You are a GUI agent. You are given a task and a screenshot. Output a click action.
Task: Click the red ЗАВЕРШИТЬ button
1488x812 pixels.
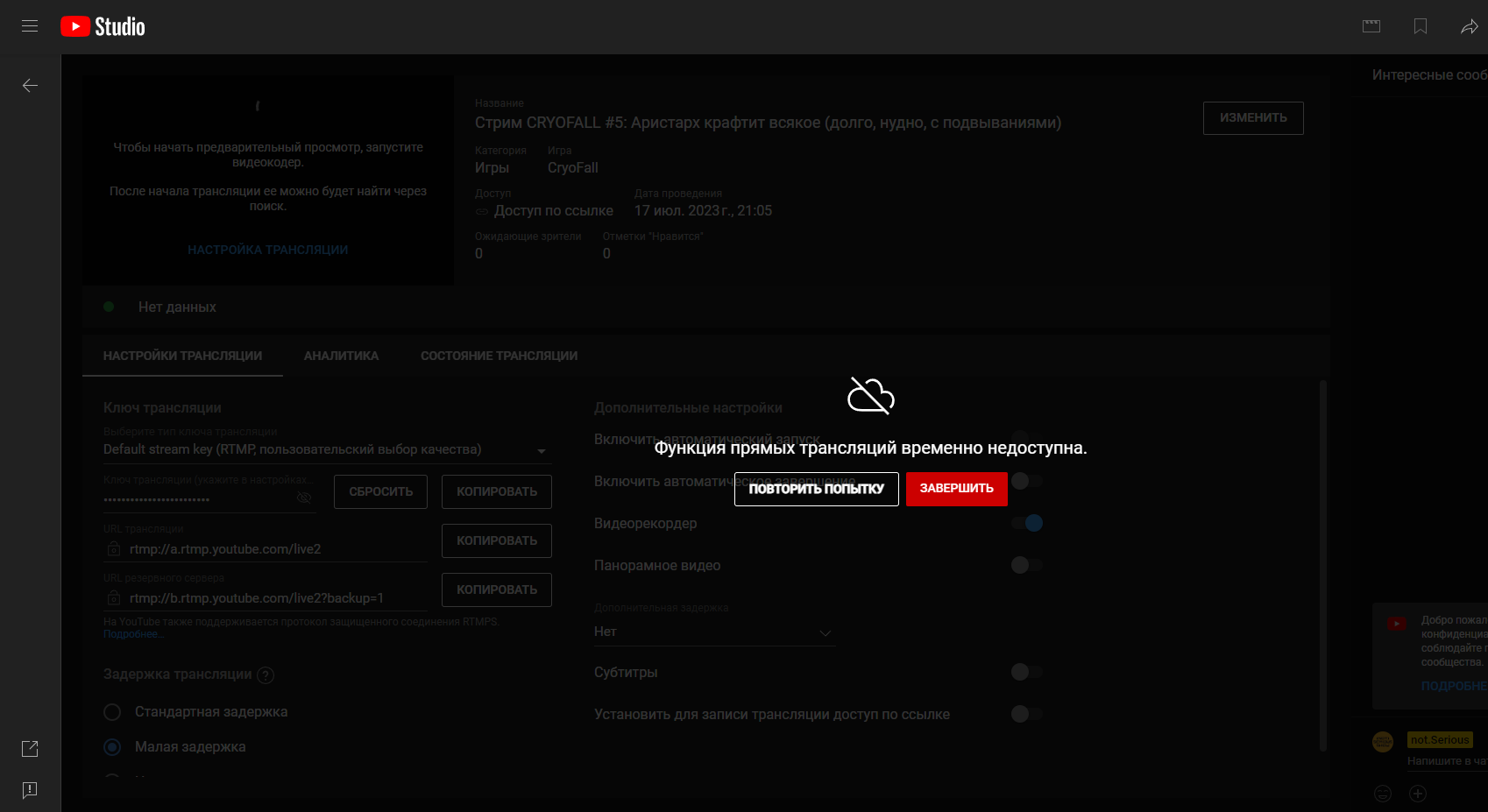(957, 489)
